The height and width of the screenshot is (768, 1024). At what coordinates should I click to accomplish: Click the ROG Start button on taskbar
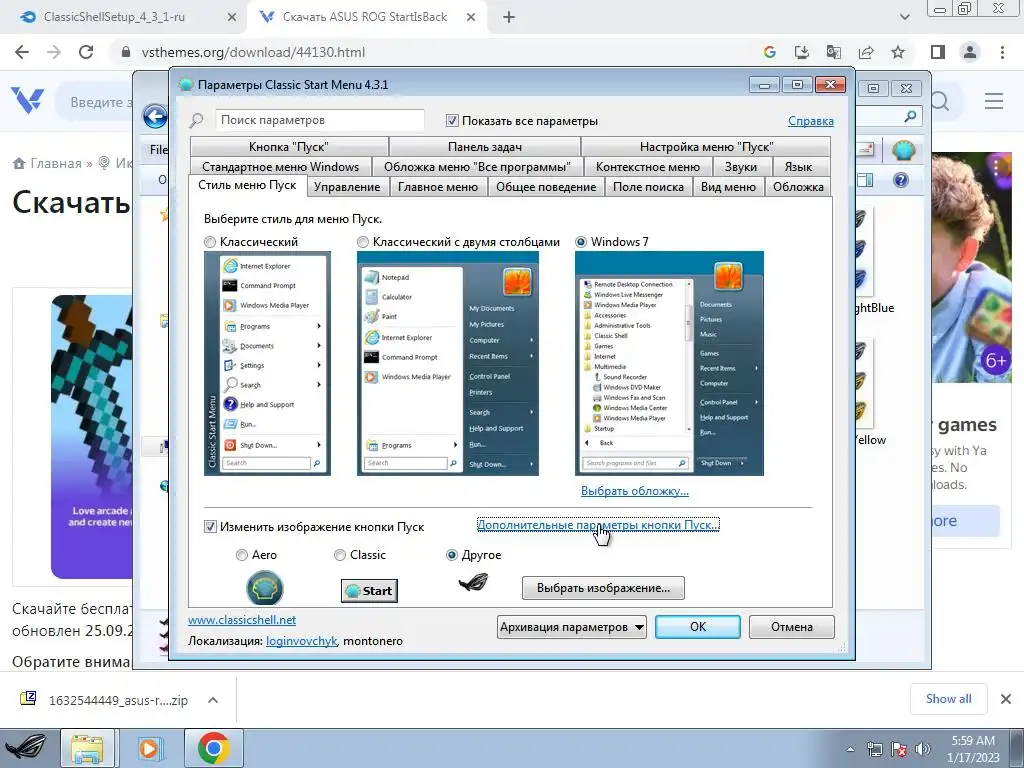26,748
